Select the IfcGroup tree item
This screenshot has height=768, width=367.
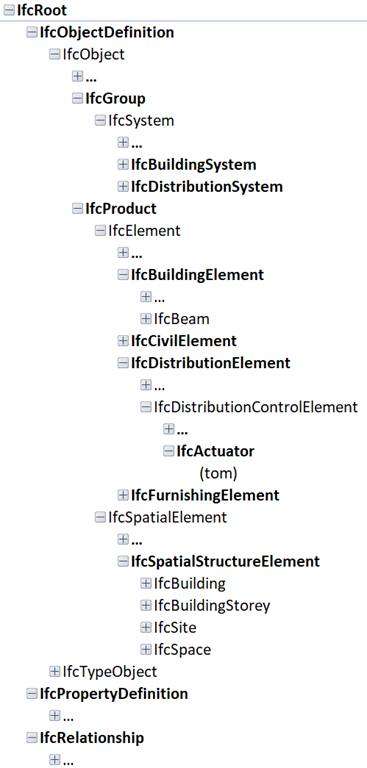[115, 98]
